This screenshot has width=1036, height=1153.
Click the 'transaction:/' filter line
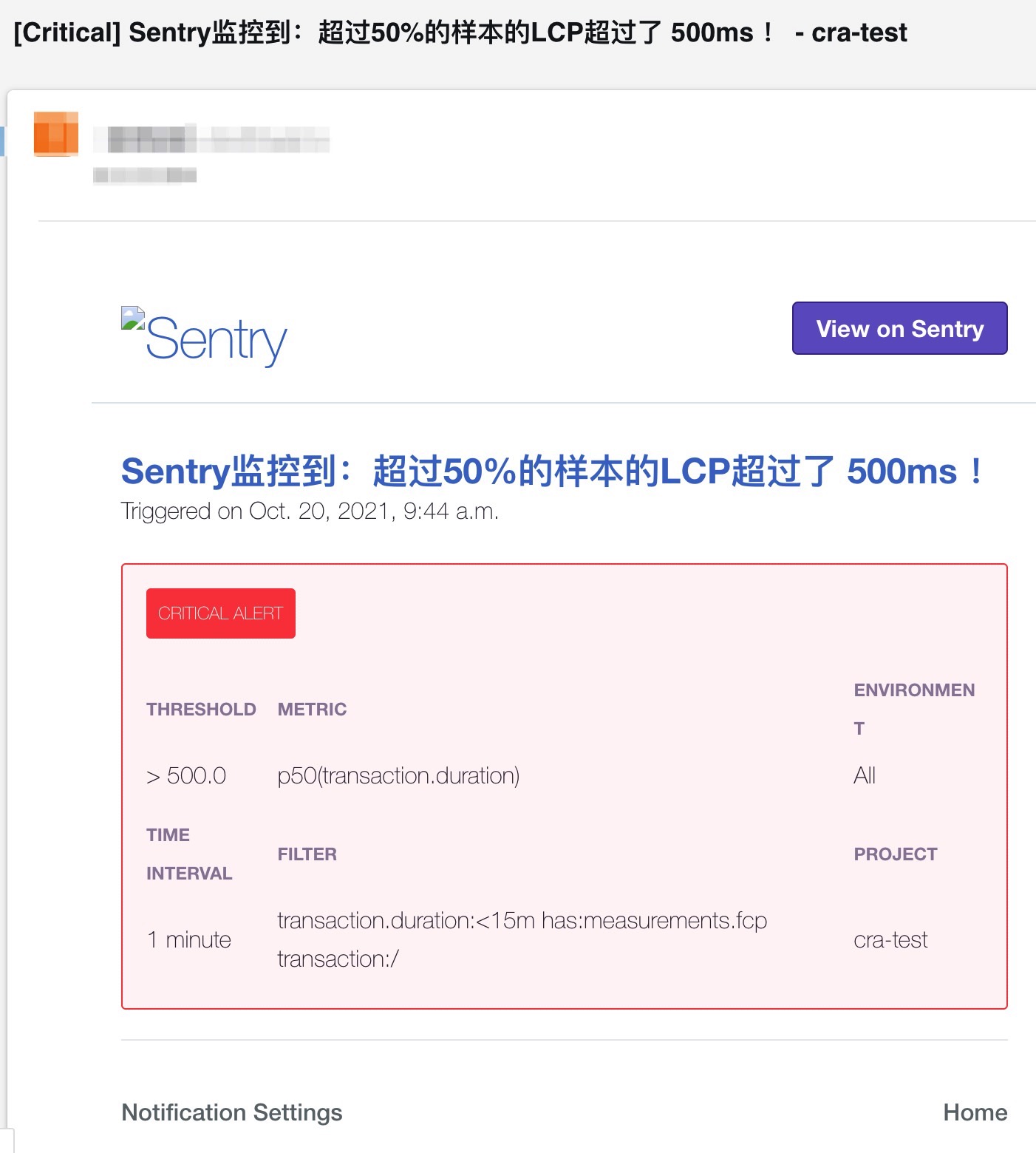(x=338, y=959)
